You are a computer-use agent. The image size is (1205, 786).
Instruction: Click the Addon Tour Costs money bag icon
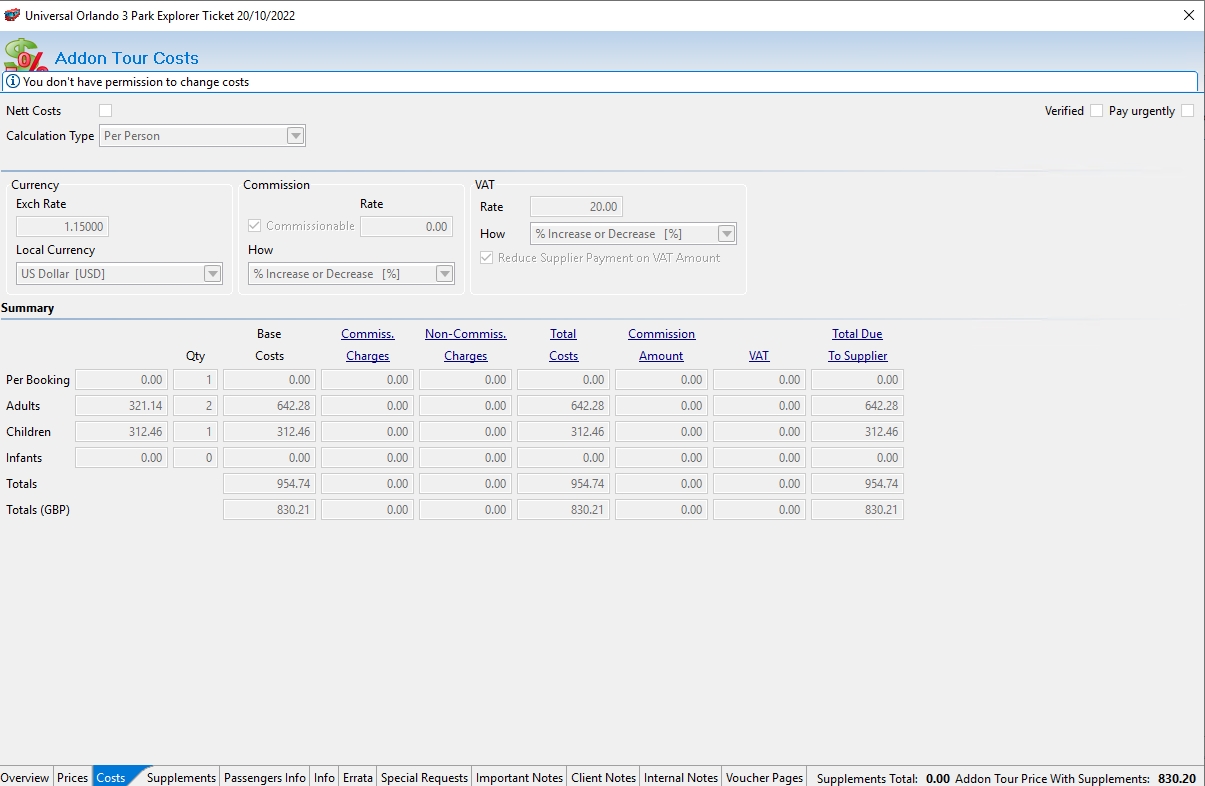[x=24, y=55]
